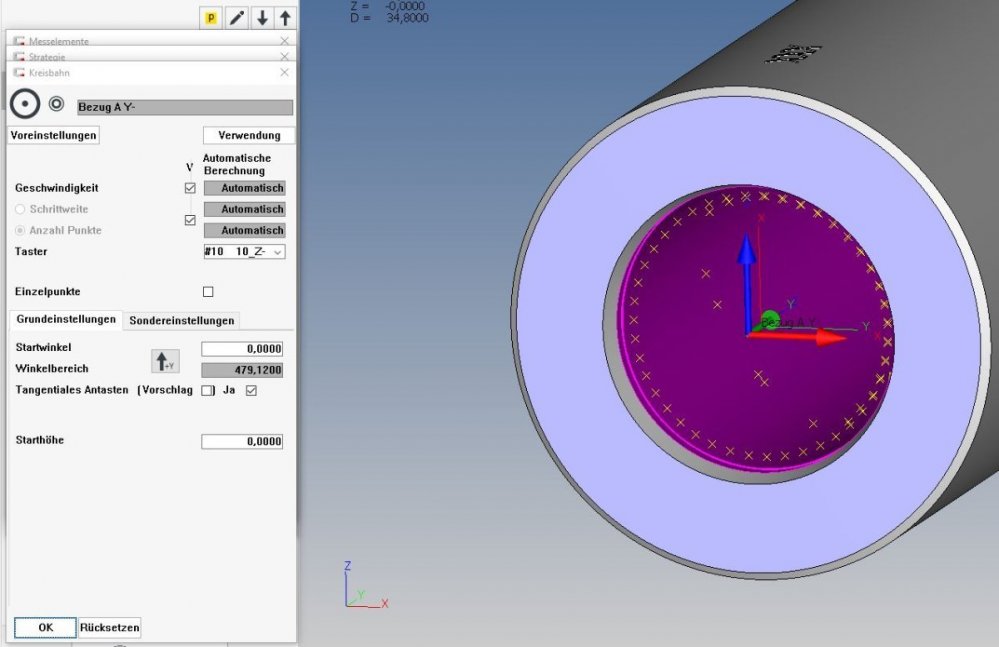Click the up arrow toolbar icon
Image resolution: width=999 pixels, height=647 pixels.
tap(285, 18)
